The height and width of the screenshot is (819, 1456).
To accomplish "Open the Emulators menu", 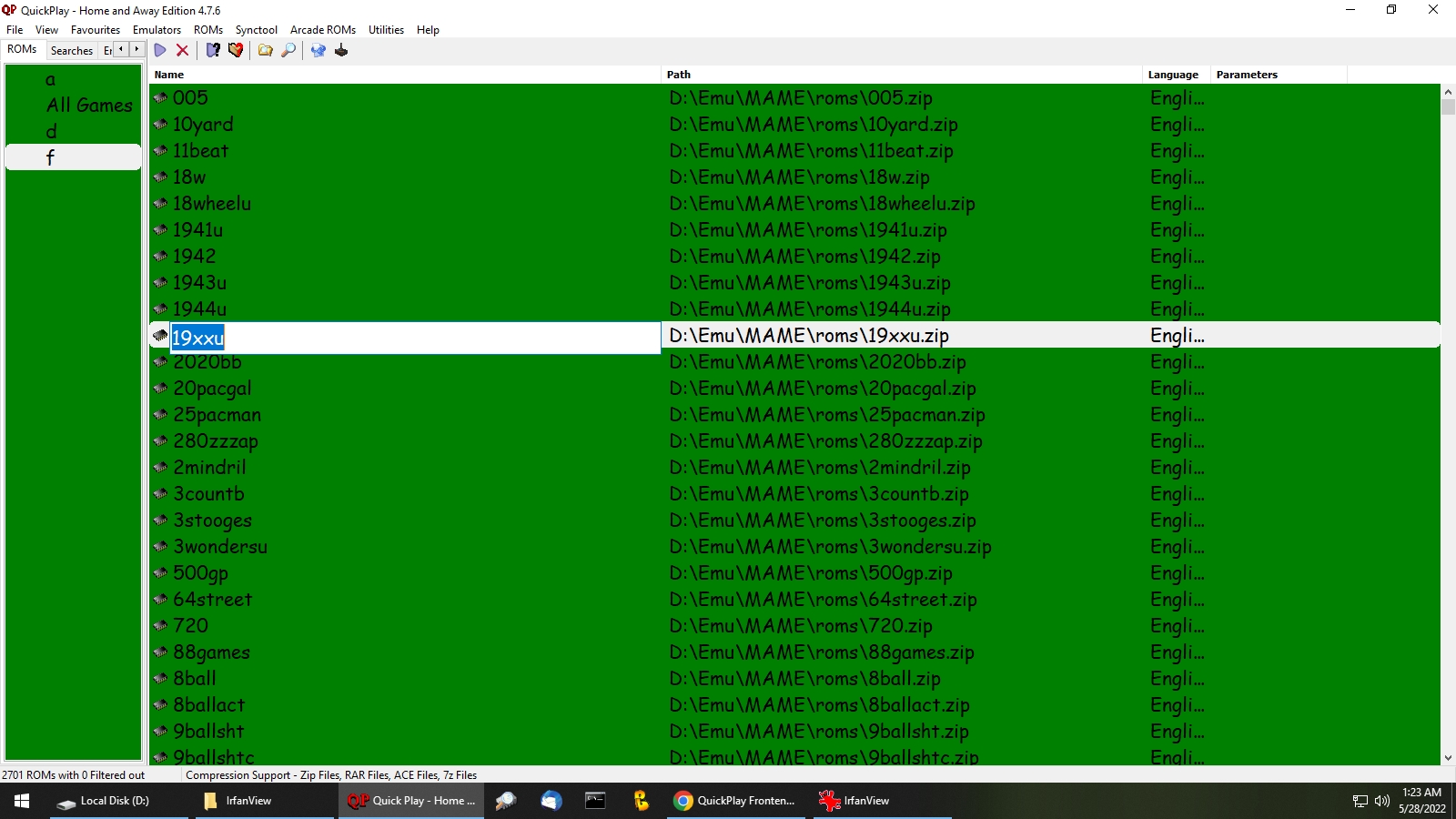I will coord(157,30).
